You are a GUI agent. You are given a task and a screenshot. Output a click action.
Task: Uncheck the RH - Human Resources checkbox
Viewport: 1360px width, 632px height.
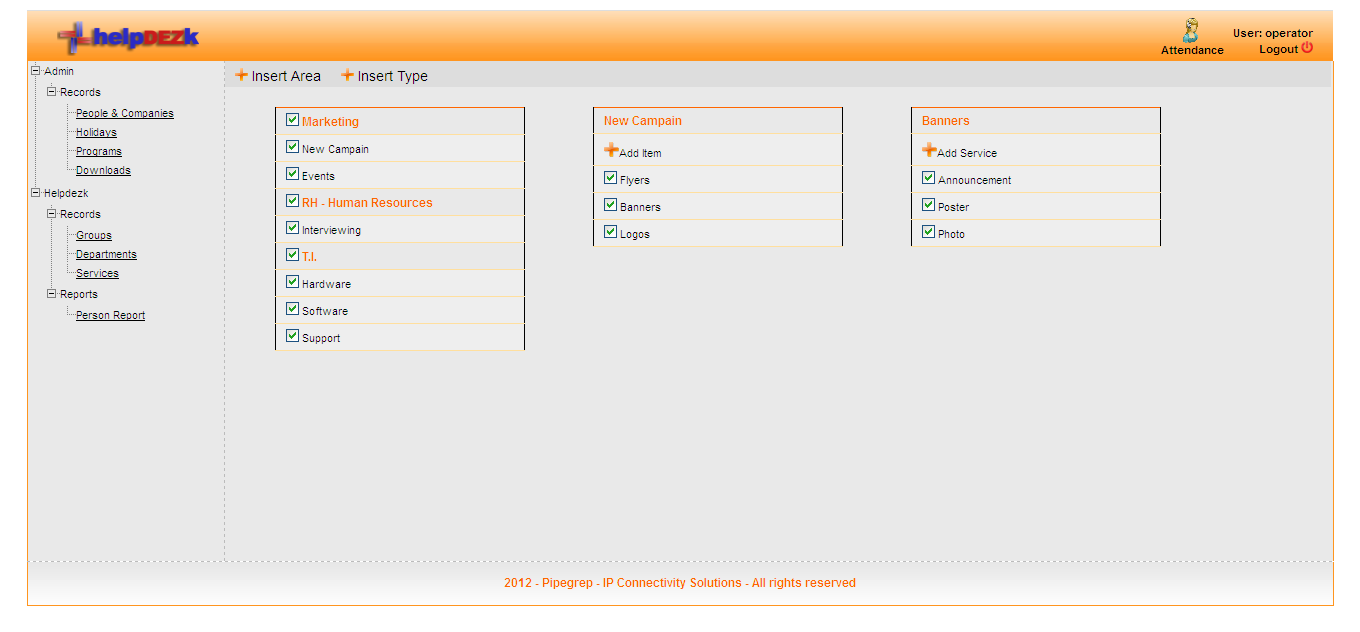click(292, 199)
